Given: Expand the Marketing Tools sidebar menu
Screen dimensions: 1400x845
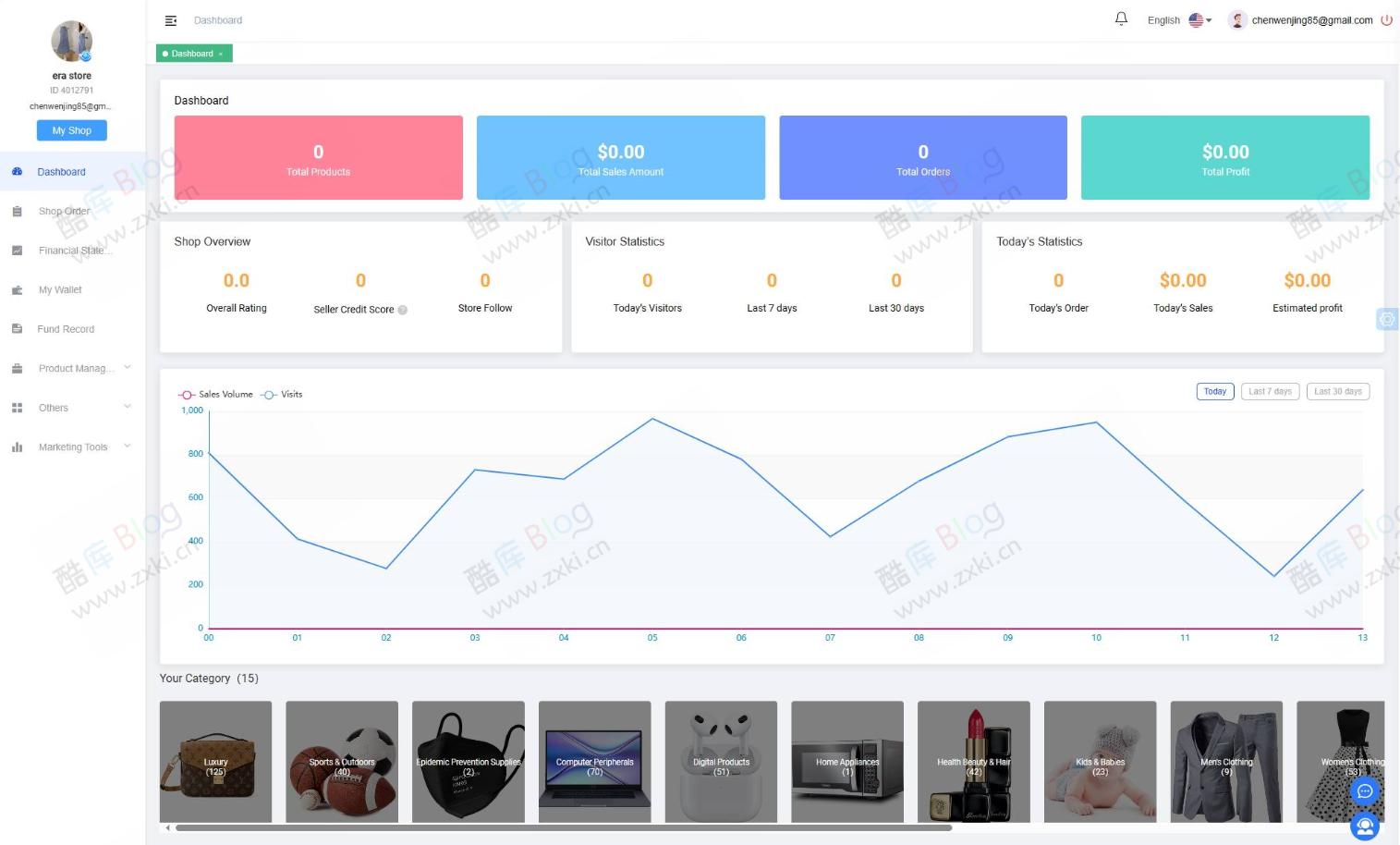Looking at the screenshot, I should [x=71, y=447].
